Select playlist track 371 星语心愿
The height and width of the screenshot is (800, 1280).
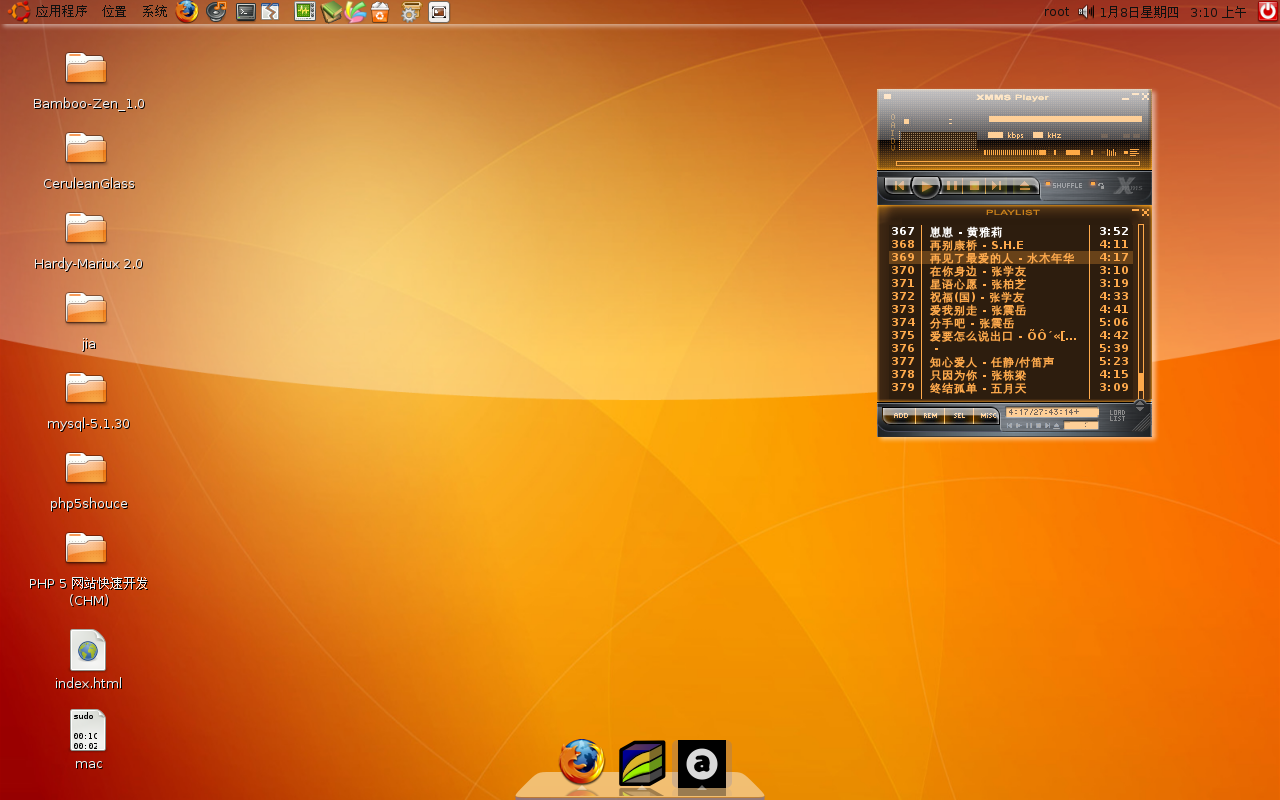[x=1010, y=284]
